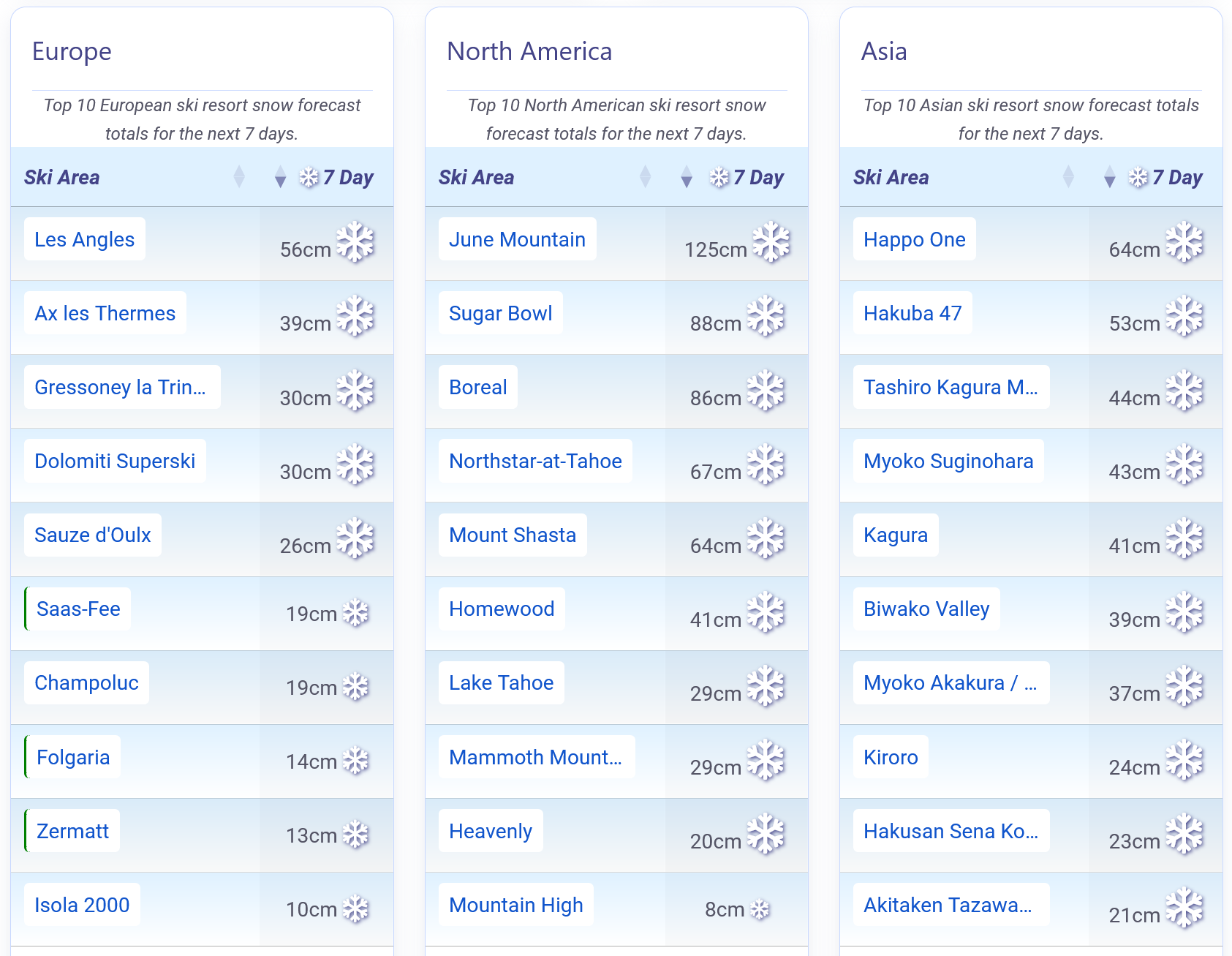The height and width of the screenshot is (956, 1232).
Task: Click the North America 7 Day column header
Action: pos(757,178)
